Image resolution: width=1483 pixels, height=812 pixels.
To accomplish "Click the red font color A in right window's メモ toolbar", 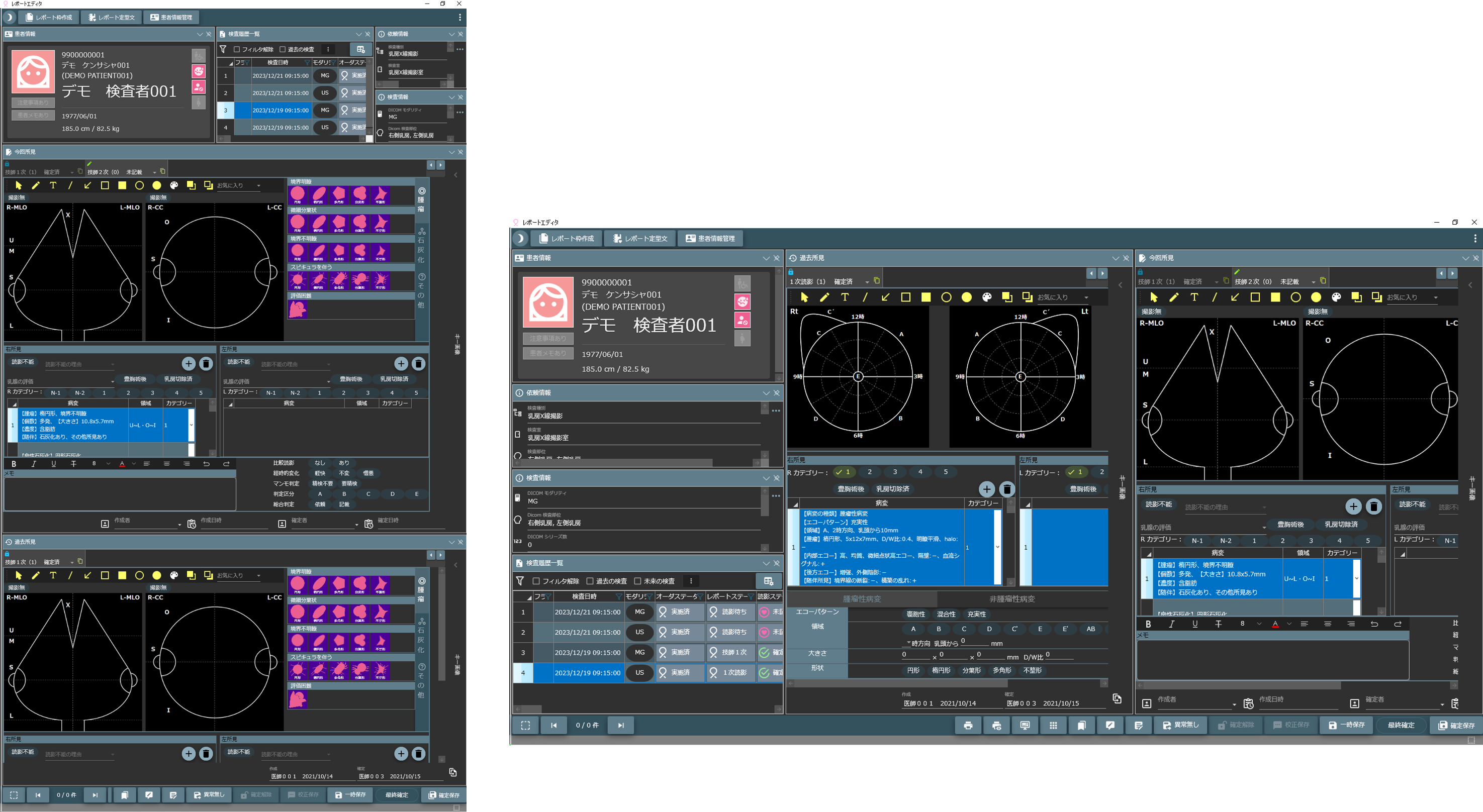I will coord(1275,624).
